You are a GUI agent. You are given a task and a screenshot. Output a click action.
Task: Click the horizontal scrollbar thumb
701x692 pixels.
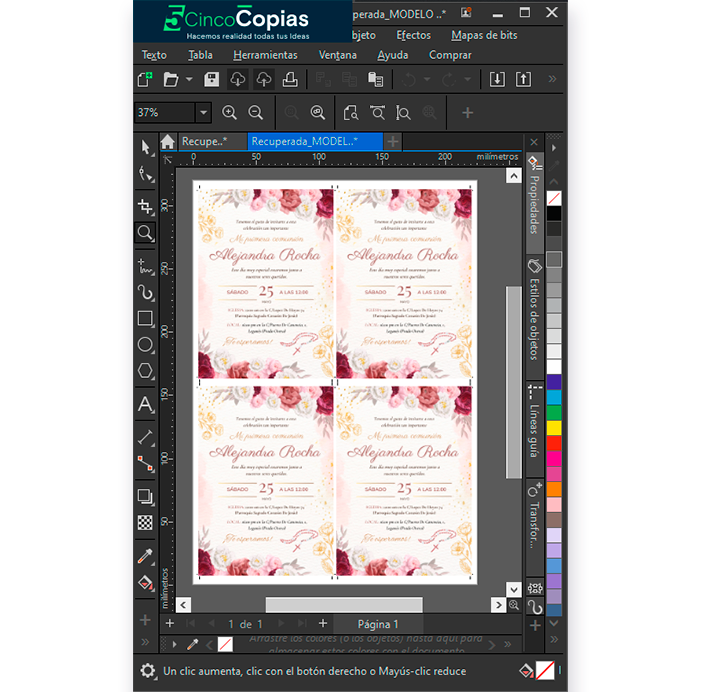tap(343, 605)
